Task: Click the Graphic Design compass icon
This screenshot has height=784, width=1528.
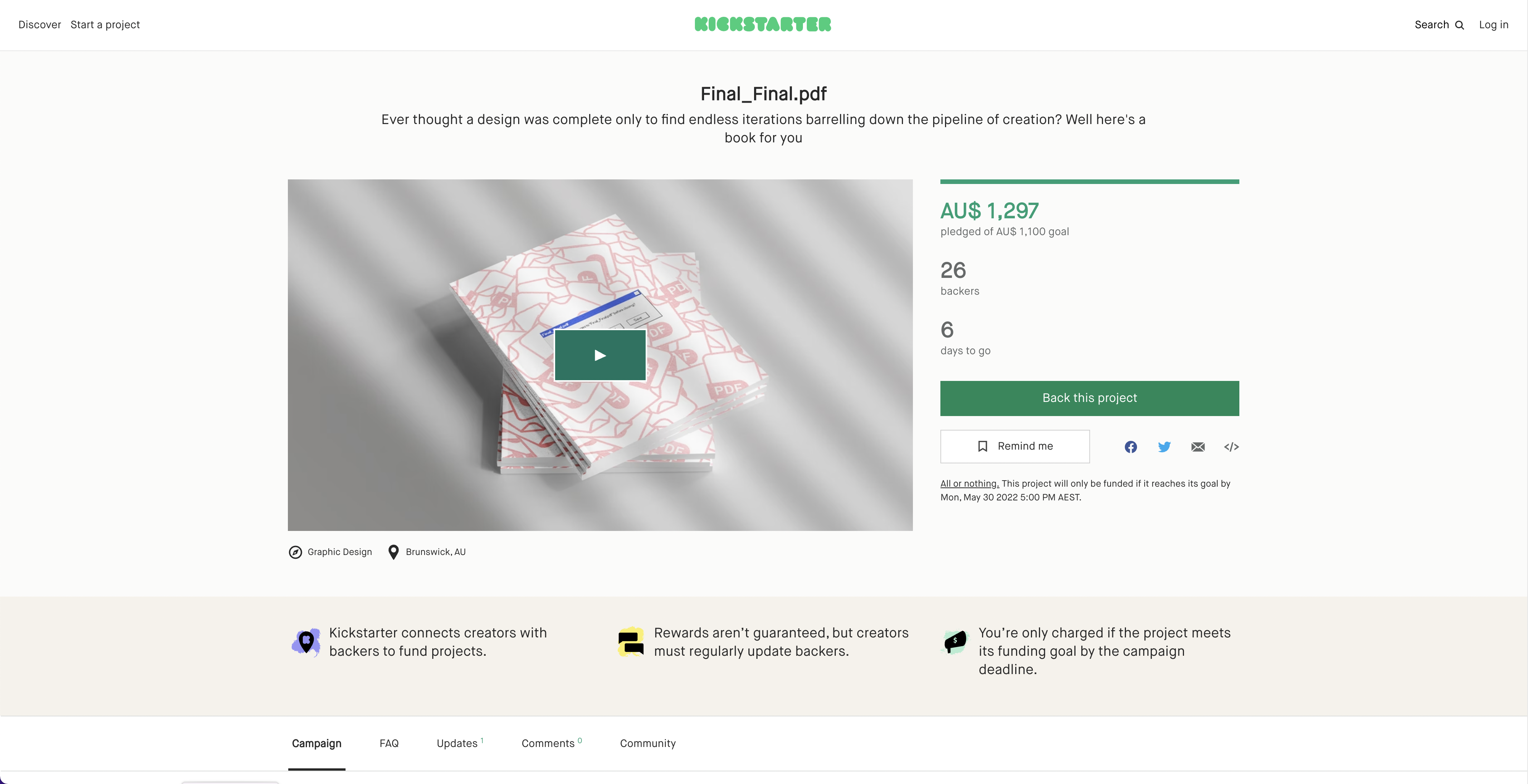Action: [296, 552]
